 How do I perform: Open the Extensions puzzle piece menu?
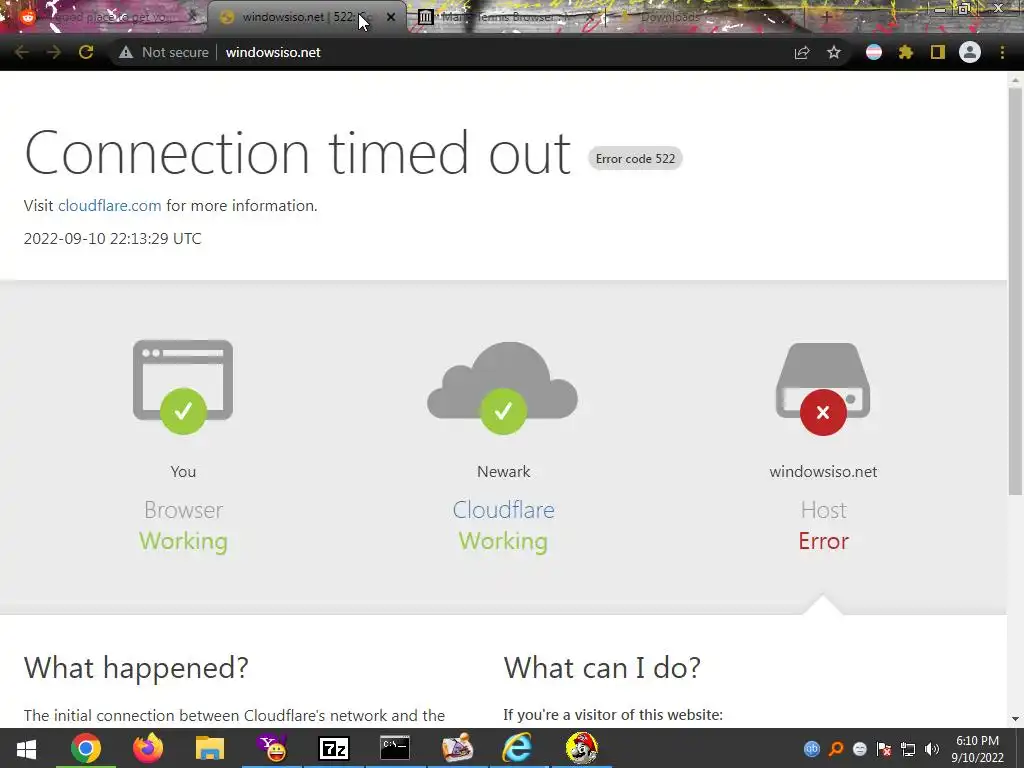906,52
